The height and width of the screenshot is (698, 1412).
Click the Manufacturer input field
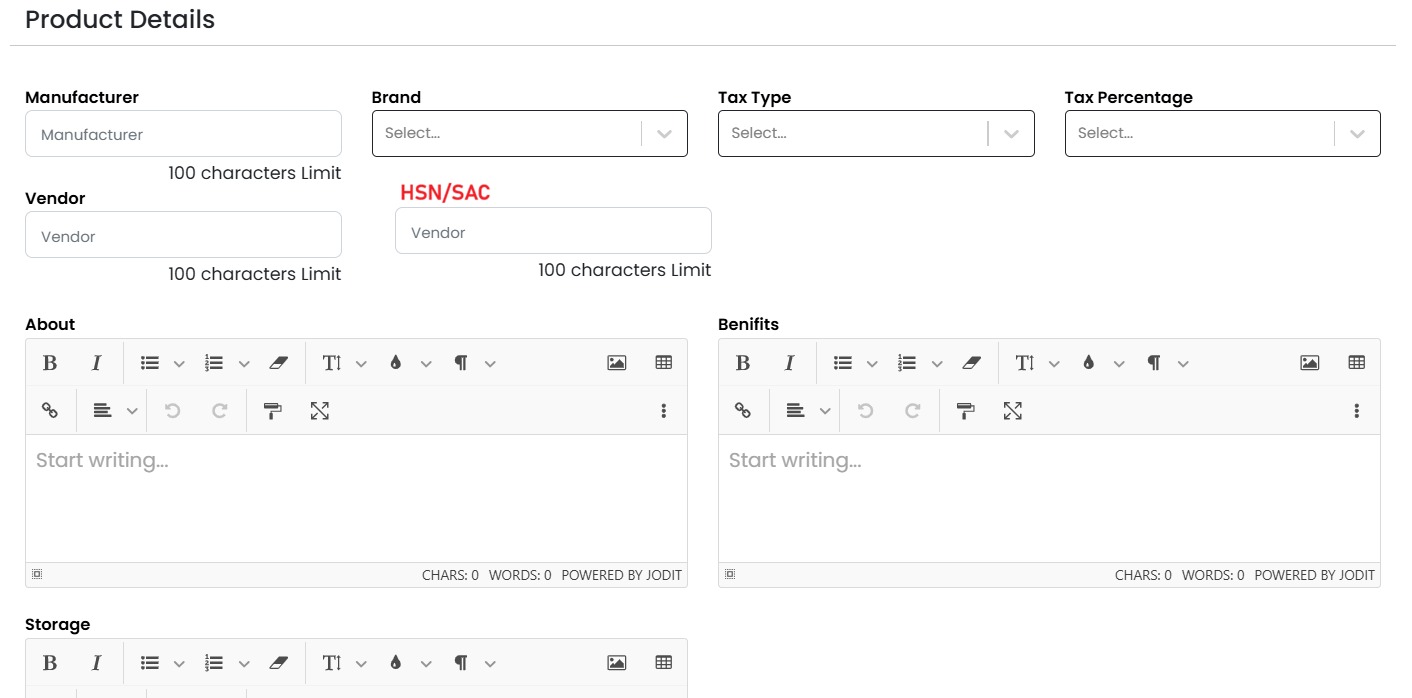(x=183, y=134)
